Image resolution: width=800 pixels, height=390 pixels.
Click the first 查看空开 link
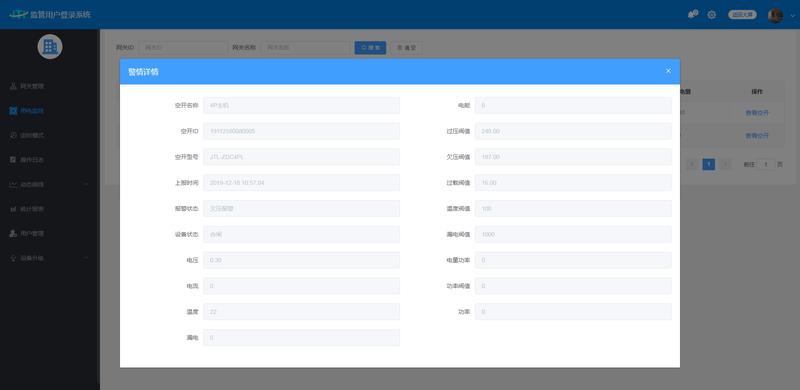coord(757,113)
